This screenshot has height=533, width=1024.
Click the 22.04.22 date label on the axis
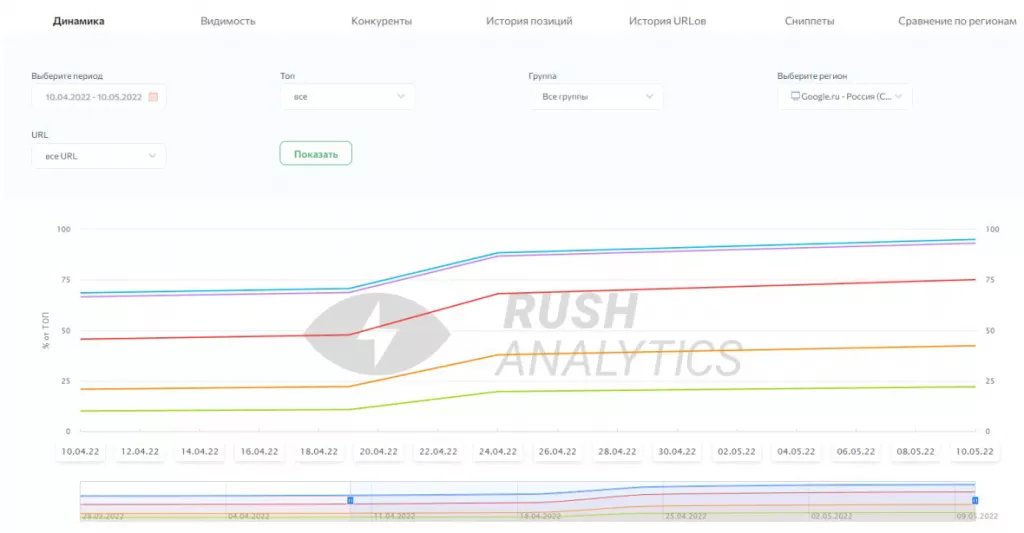[x=438, y=451]
